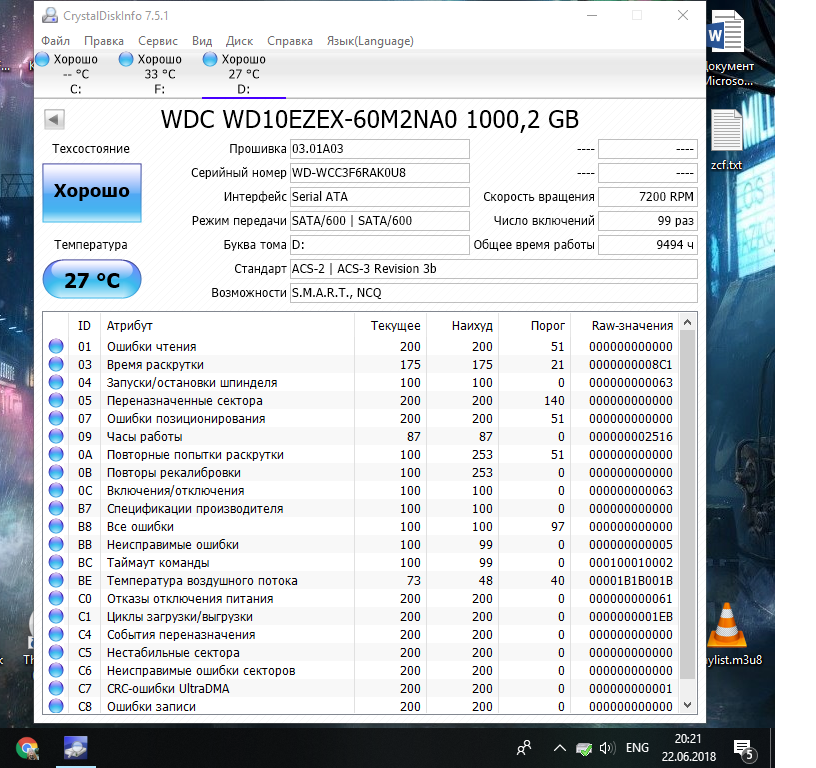816x768 pixels.
Task: Click status icon of Циклы загрузки/выгрузки row
Action: pyautogui.click(x=56, y=616)
